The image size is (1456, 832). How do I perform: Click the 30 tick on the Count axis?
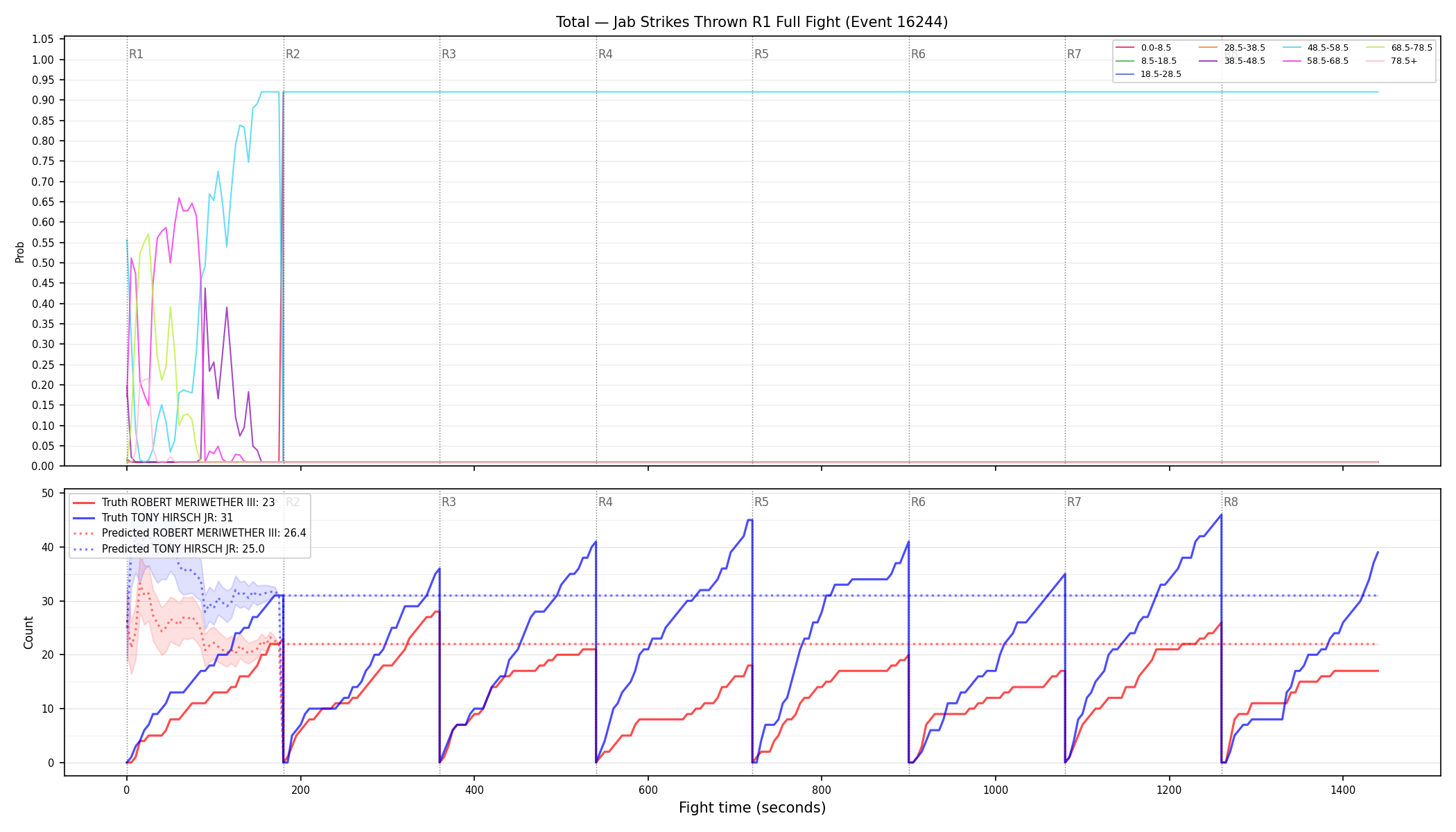48,601
